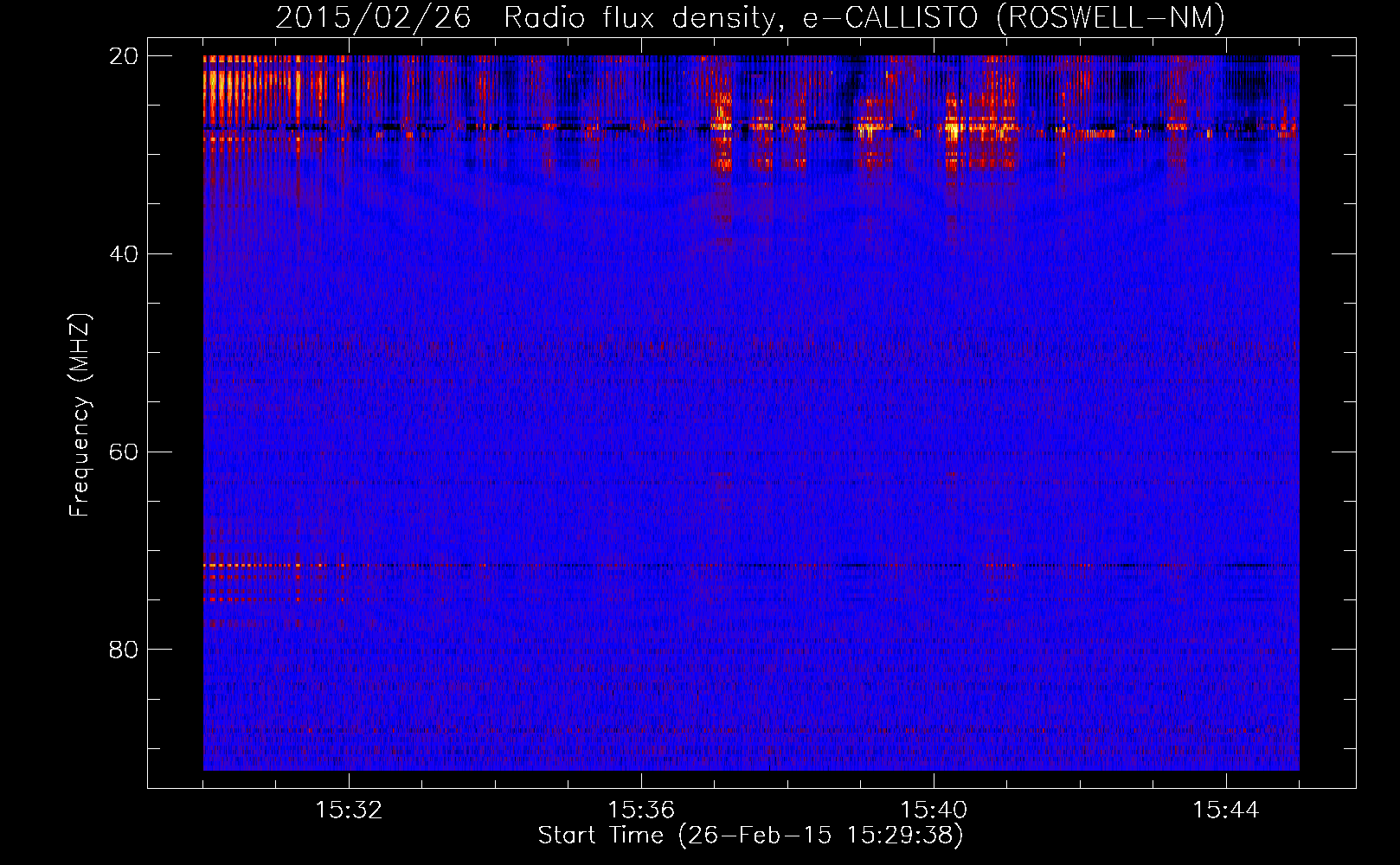
Task: Click the 15:32 time axis label
Action: pos(349,811)
